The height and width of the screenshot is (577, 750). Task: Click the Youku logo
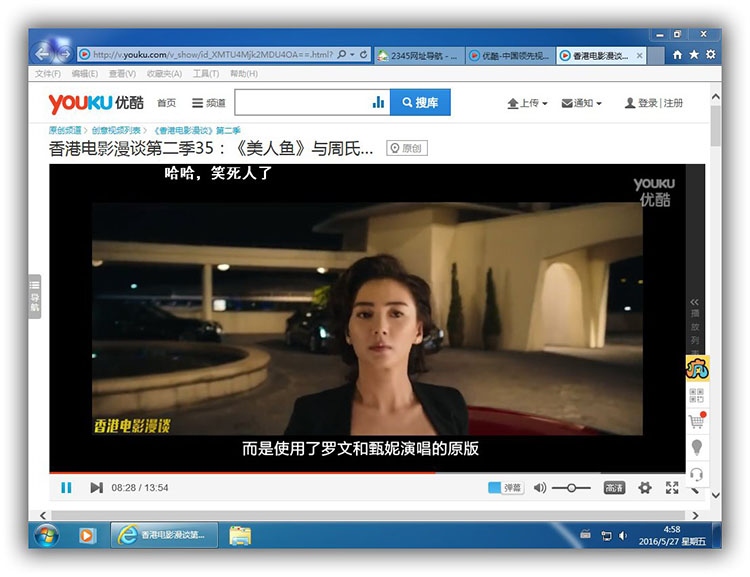[96, 103]
